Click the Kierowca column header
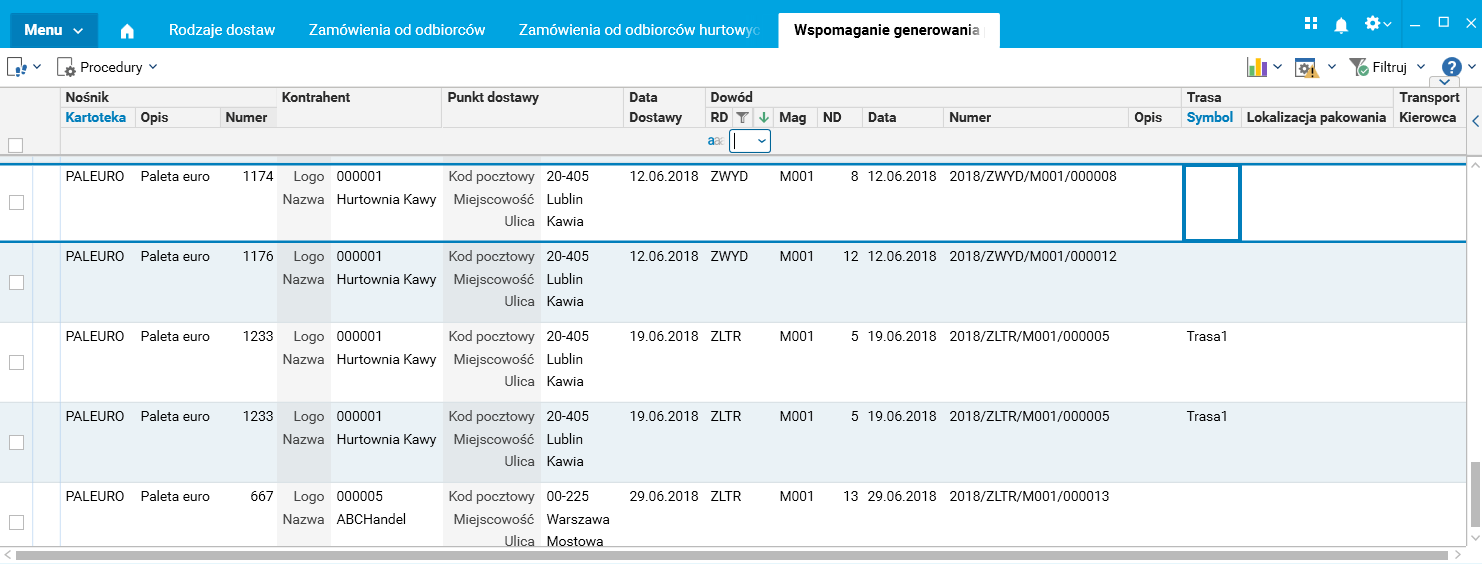 1428,117
